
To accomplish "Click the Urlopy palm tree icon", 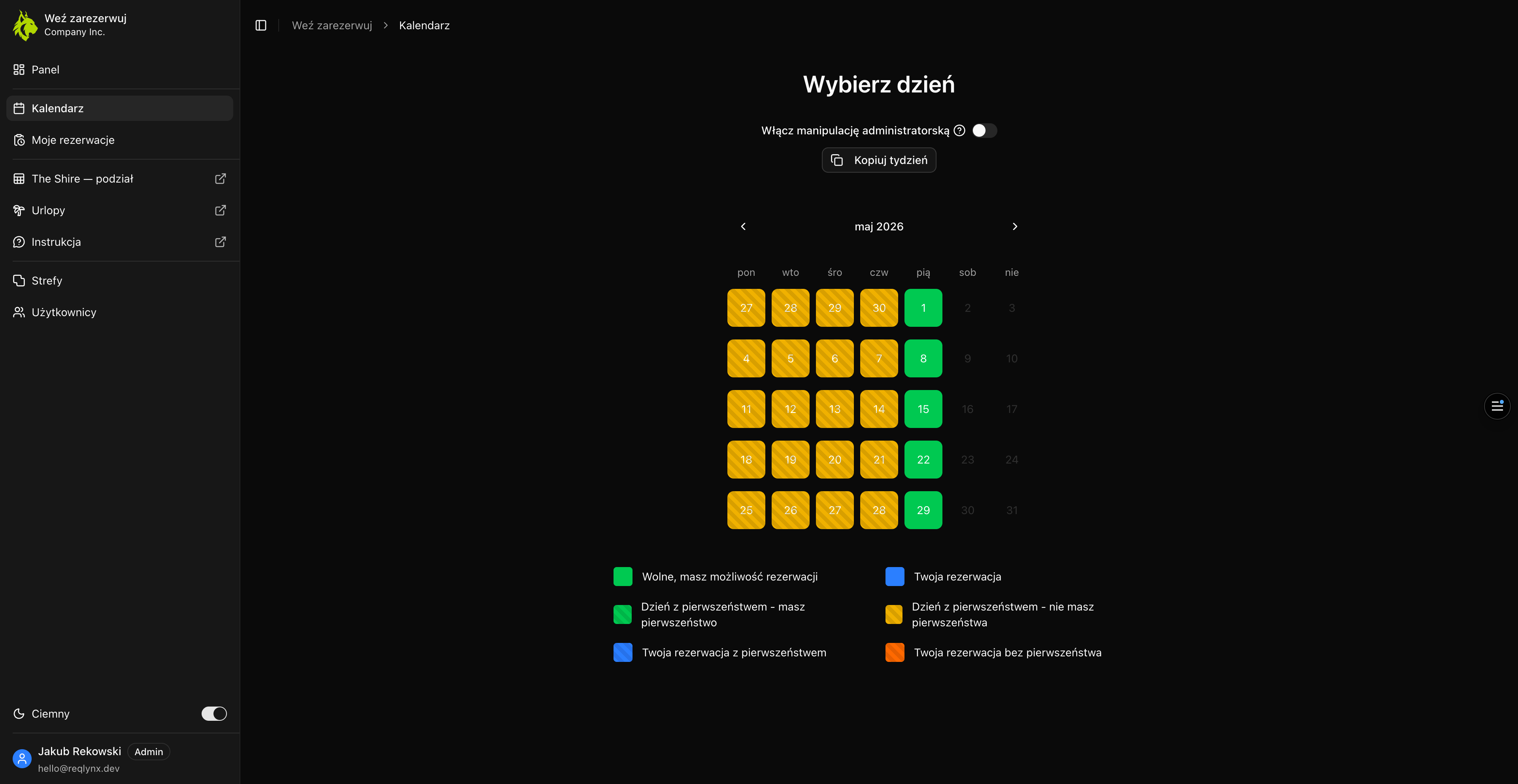I will 19,210.
